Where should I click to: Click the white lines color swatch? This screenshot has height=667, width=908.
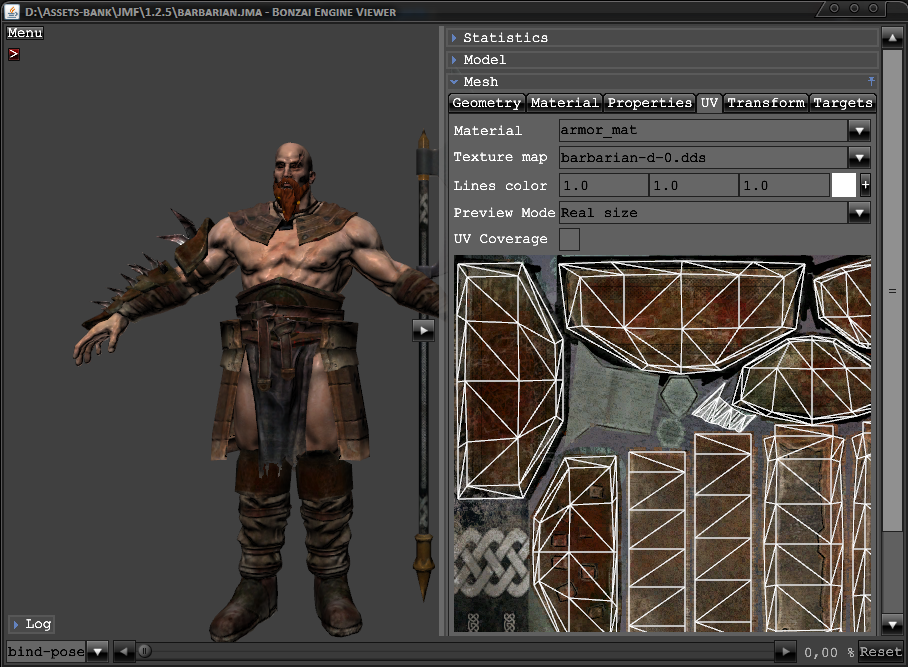pos(844,185)
